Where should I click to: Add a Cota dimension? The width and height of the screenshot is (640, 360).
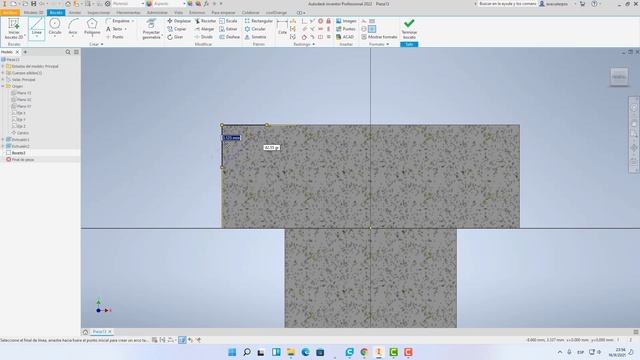282,28
